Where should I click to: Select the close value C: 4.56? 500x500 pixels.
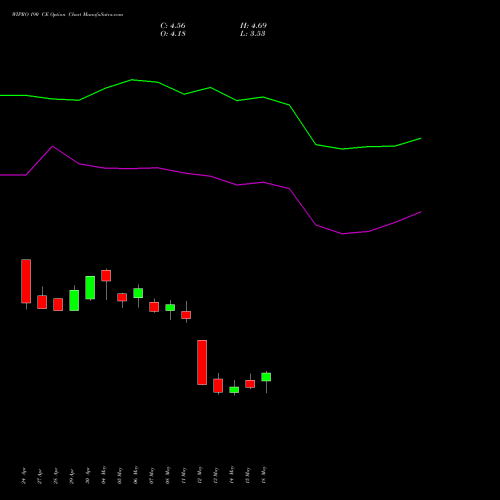173,26
